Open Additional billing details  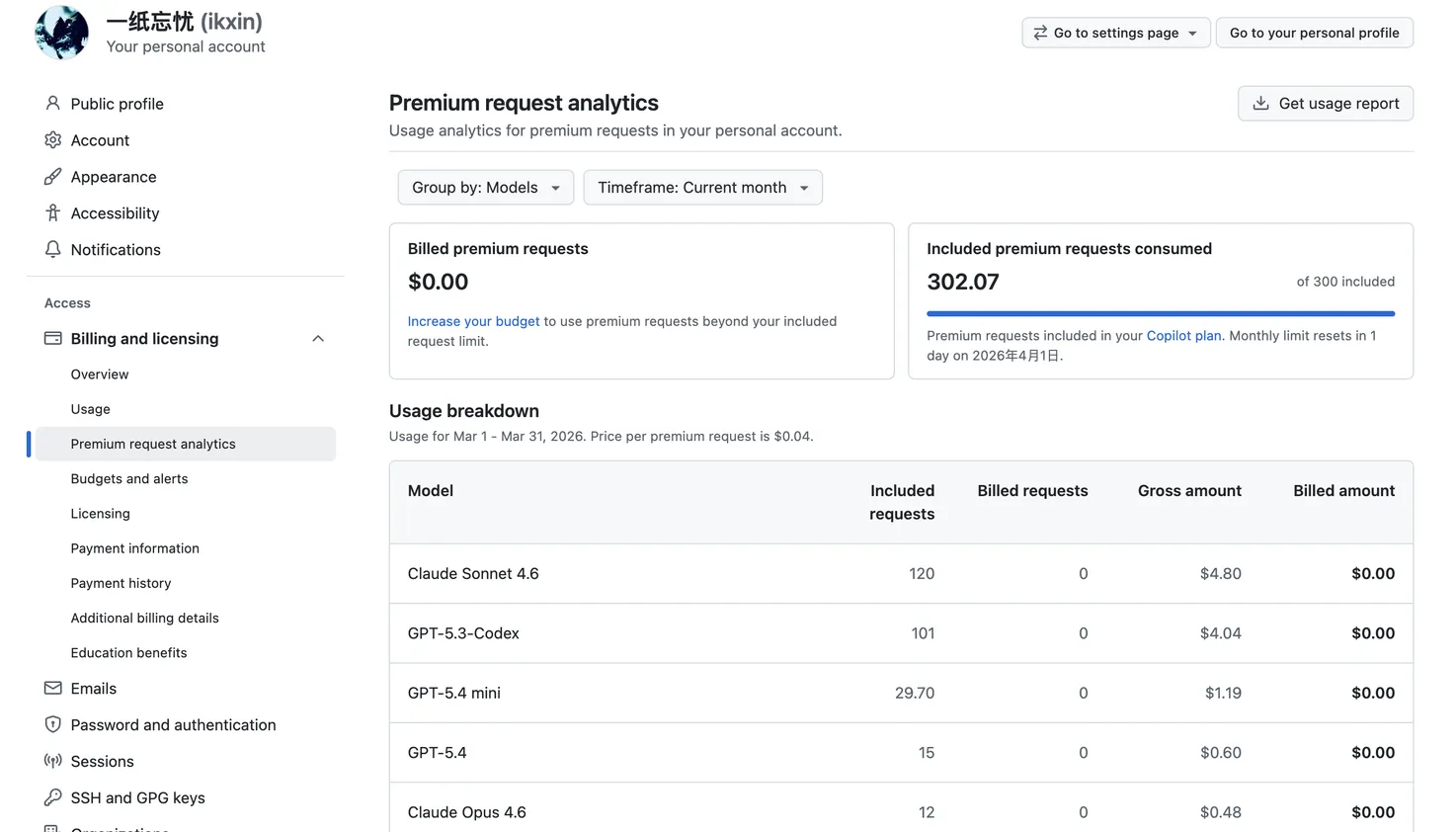click(145, 618)
